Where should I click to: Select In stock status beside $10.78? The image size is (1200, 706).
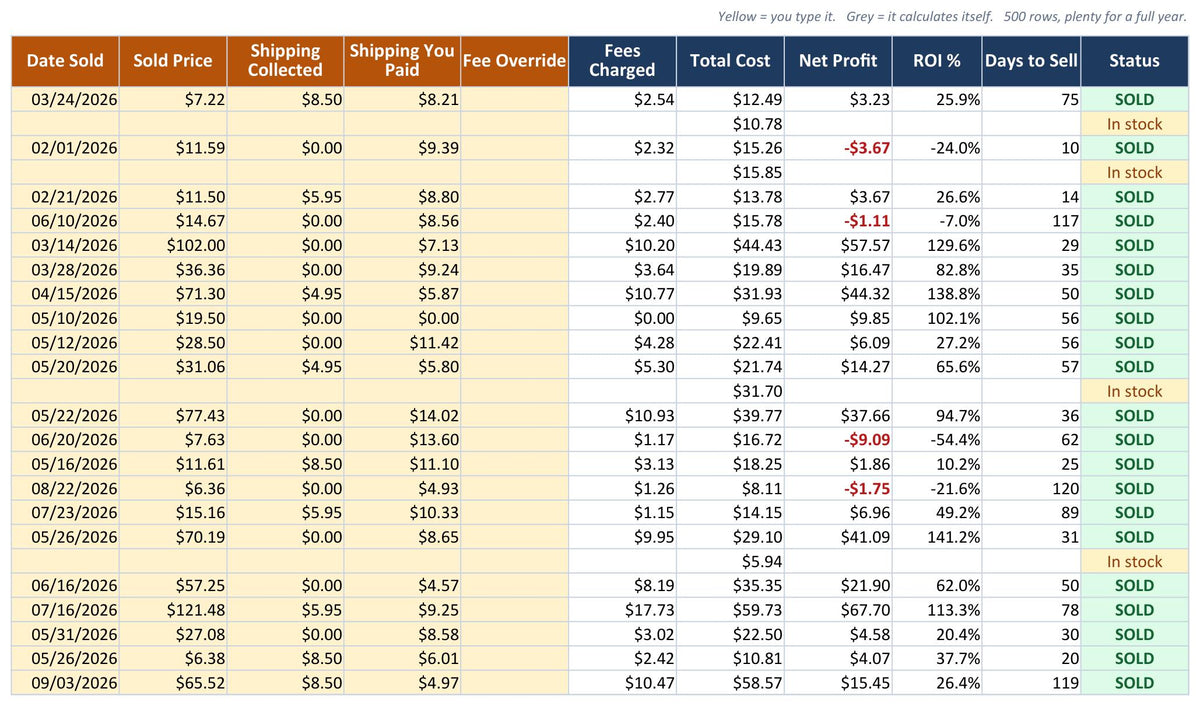1135,124
